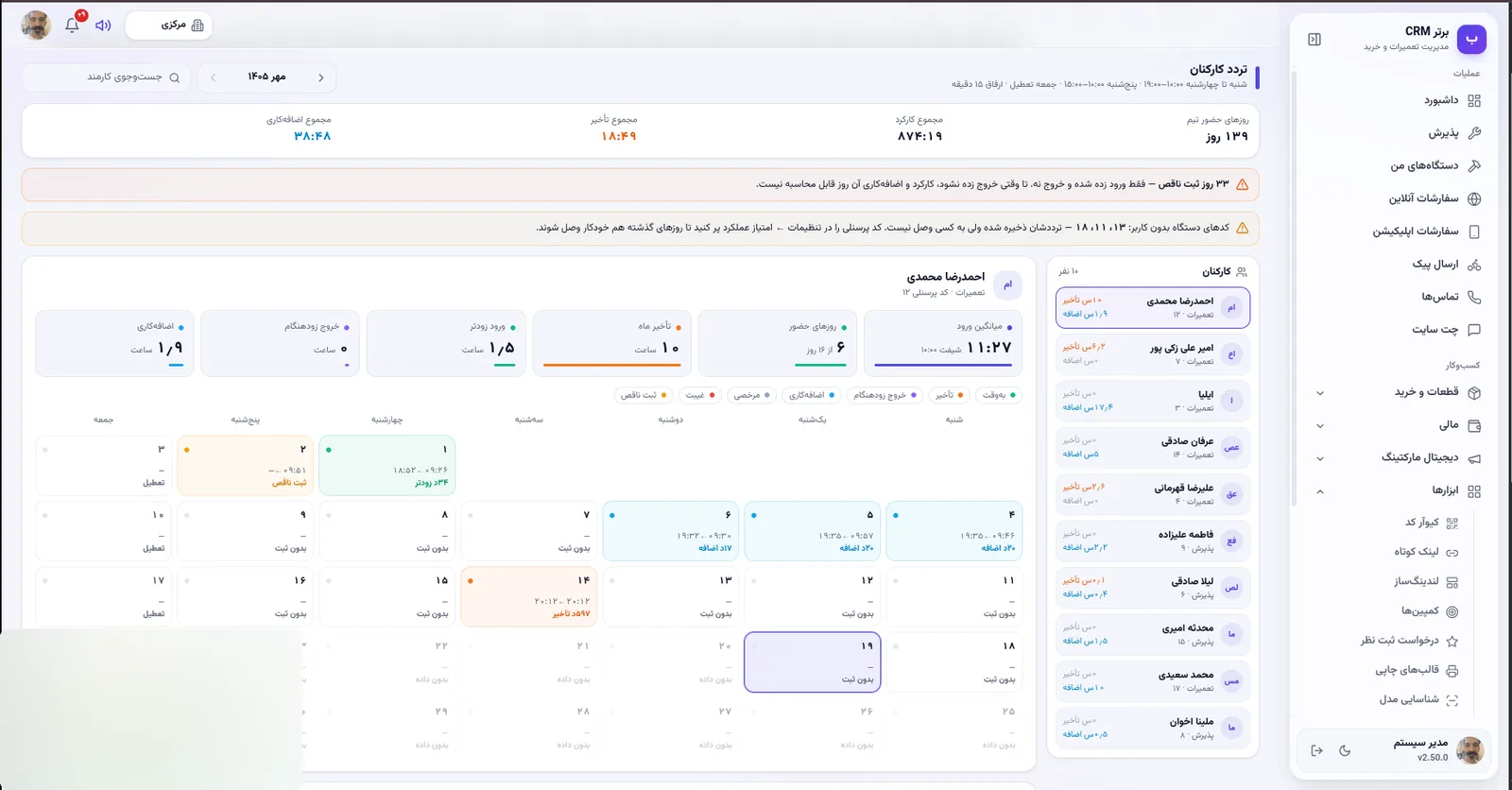The width and height of the screenshot is (1512, 790).
Task: Select employee لیلا صادقی
Action: pos(1153,587)
